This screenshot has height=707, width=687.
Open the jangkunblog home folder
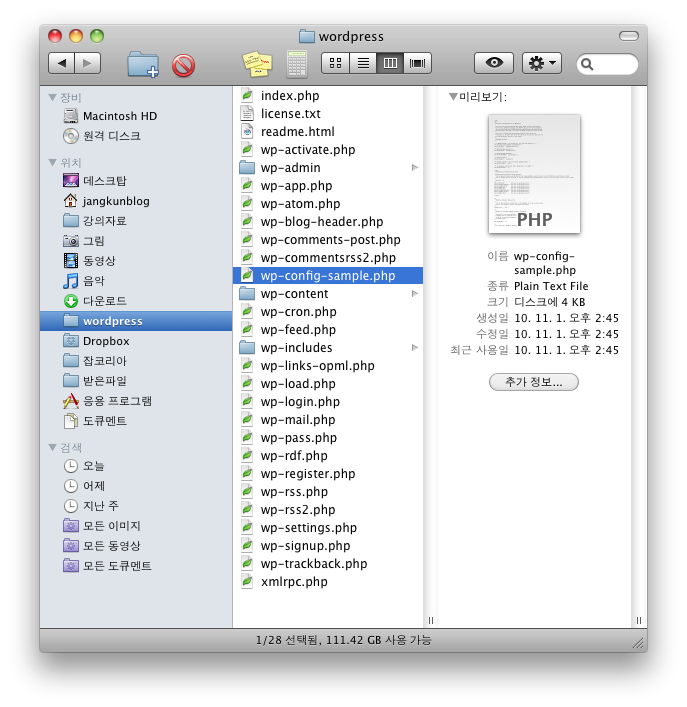point(136,201)
